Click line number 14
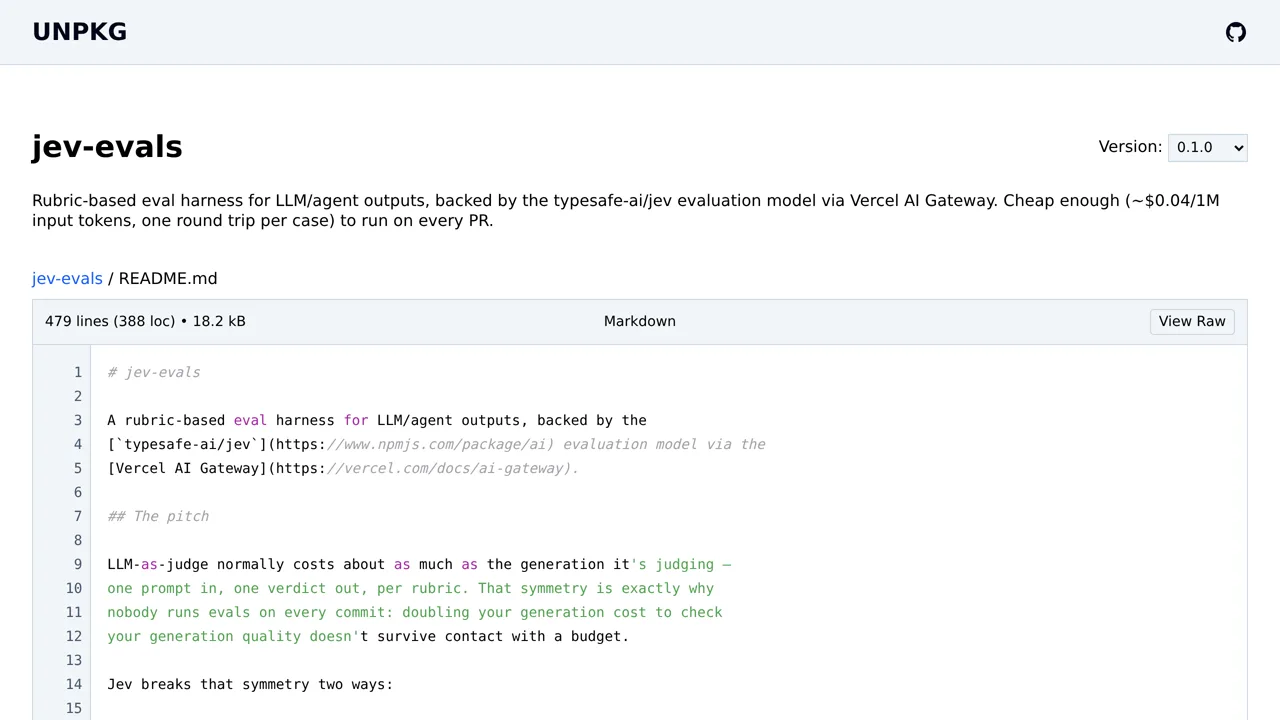 coord(74,684)
